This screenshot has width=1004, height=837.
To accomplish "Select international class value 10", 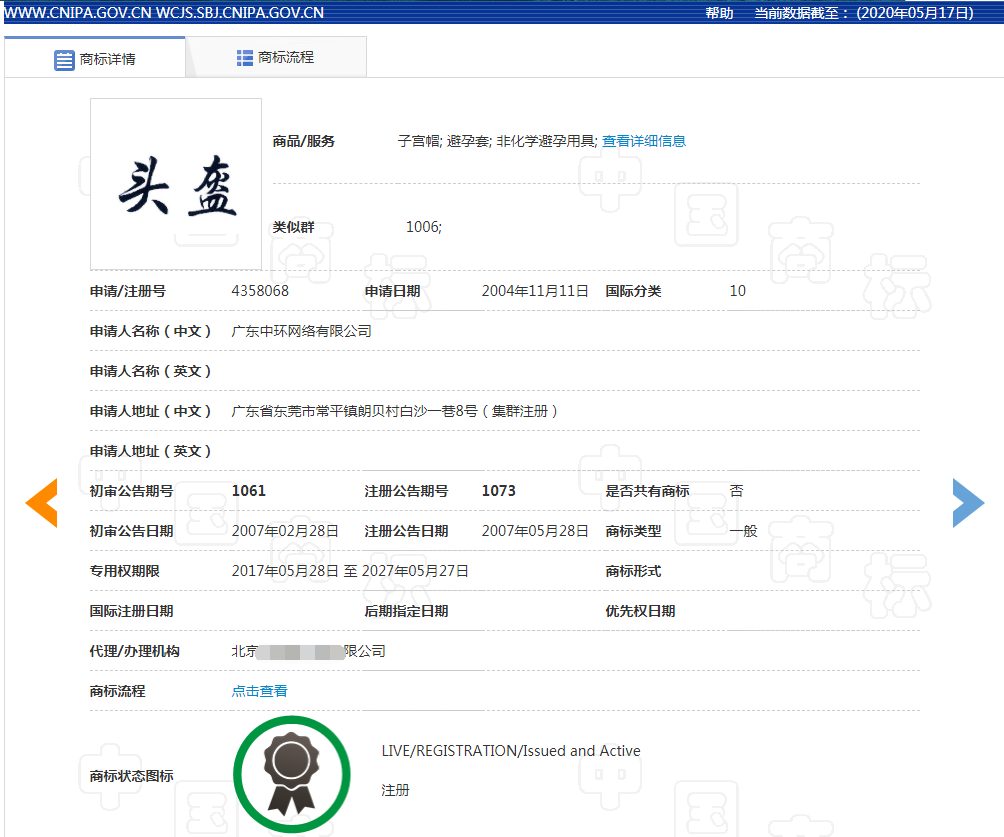I will 738,291.
